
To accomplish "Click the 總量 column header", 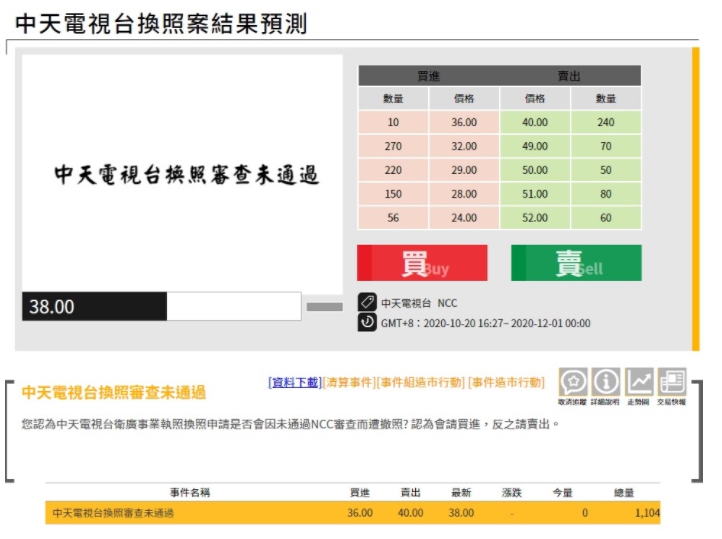I will click(624, 493).
